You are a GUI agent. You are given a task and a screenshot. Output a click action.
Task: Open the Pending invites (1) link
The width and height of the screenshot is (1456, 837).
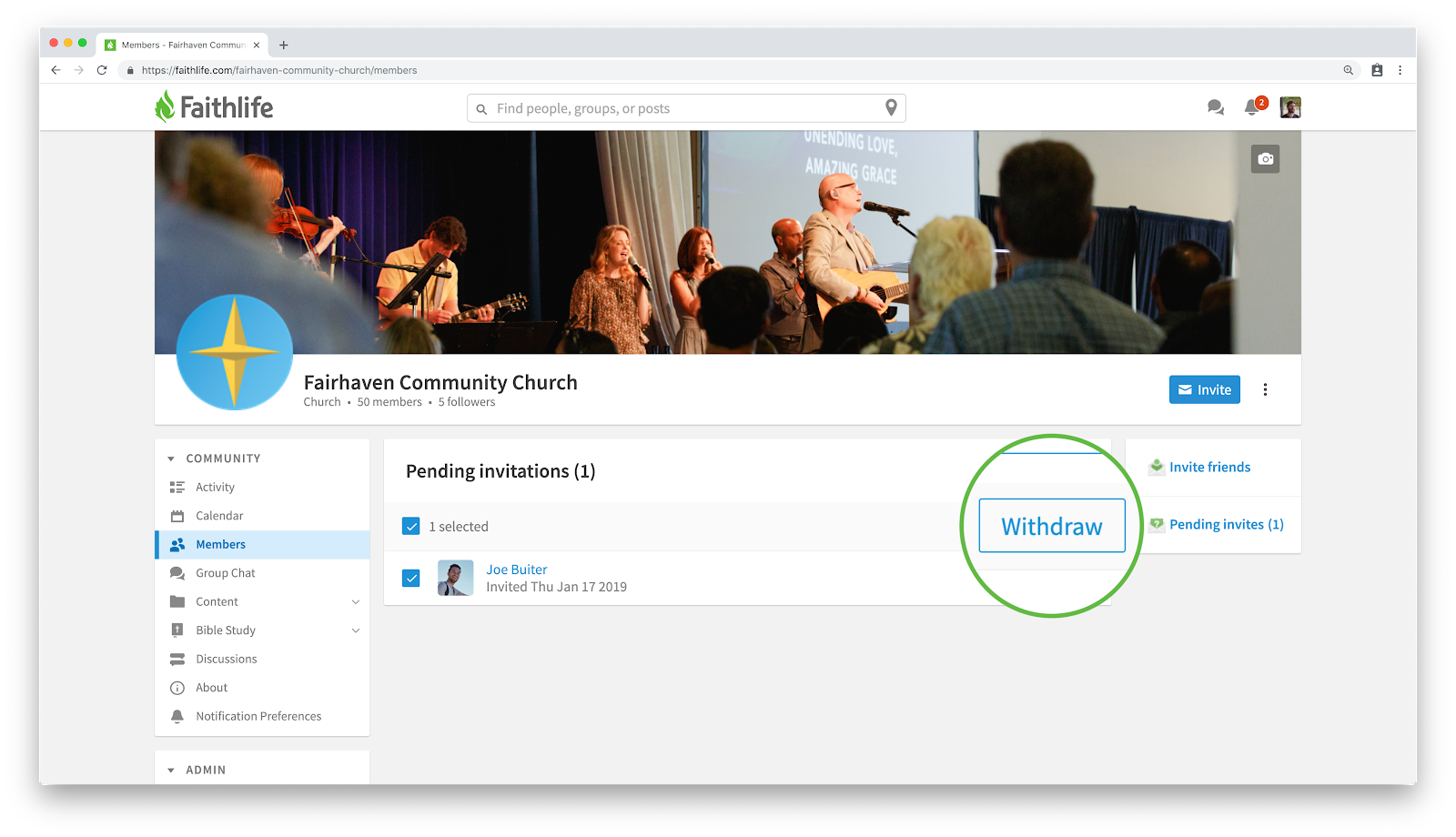pyautogui.click(x=1227, y=524)
